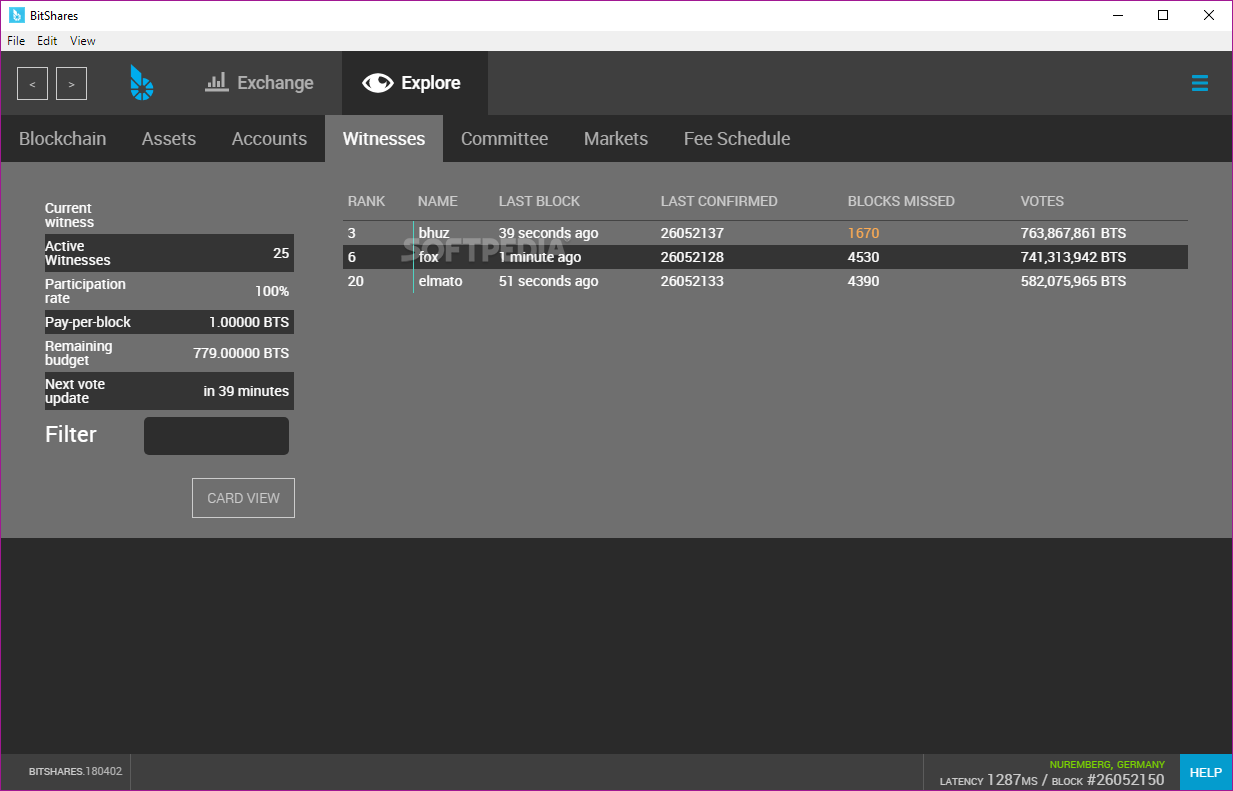
Task: Sort by RANK column header
Action: [x=366, y=201]
